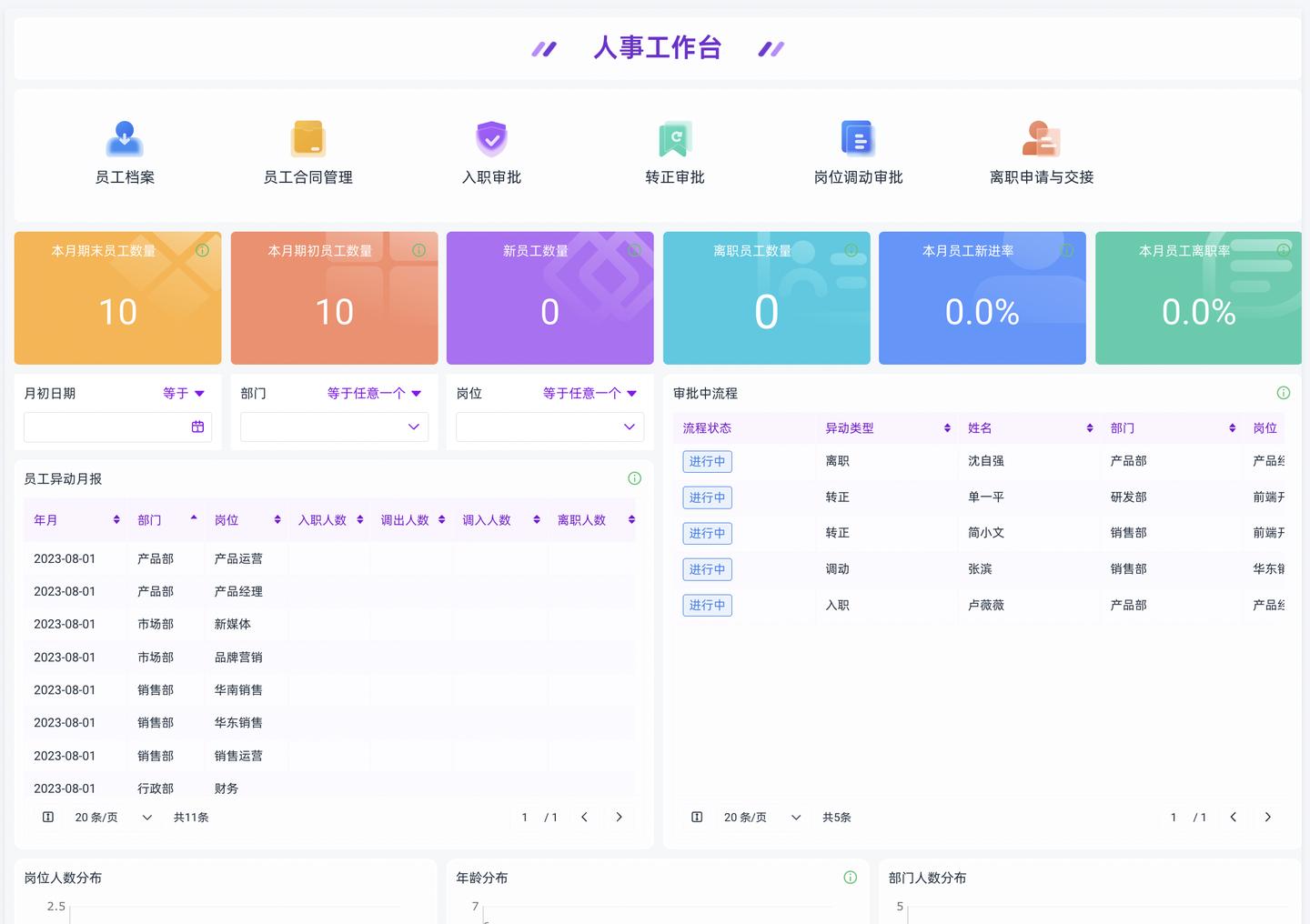This screenshot has width=1310, height=924.
Task: Change 月初日期 operator from 等于
Action: tap(184, 393)
